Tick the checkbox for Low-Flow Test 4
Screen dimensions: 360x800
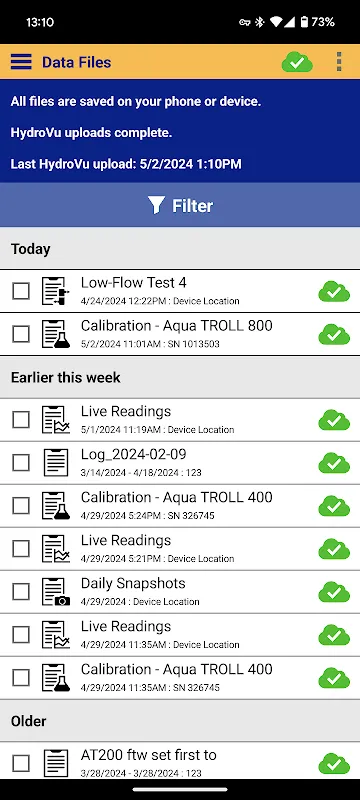coord(21,291)
